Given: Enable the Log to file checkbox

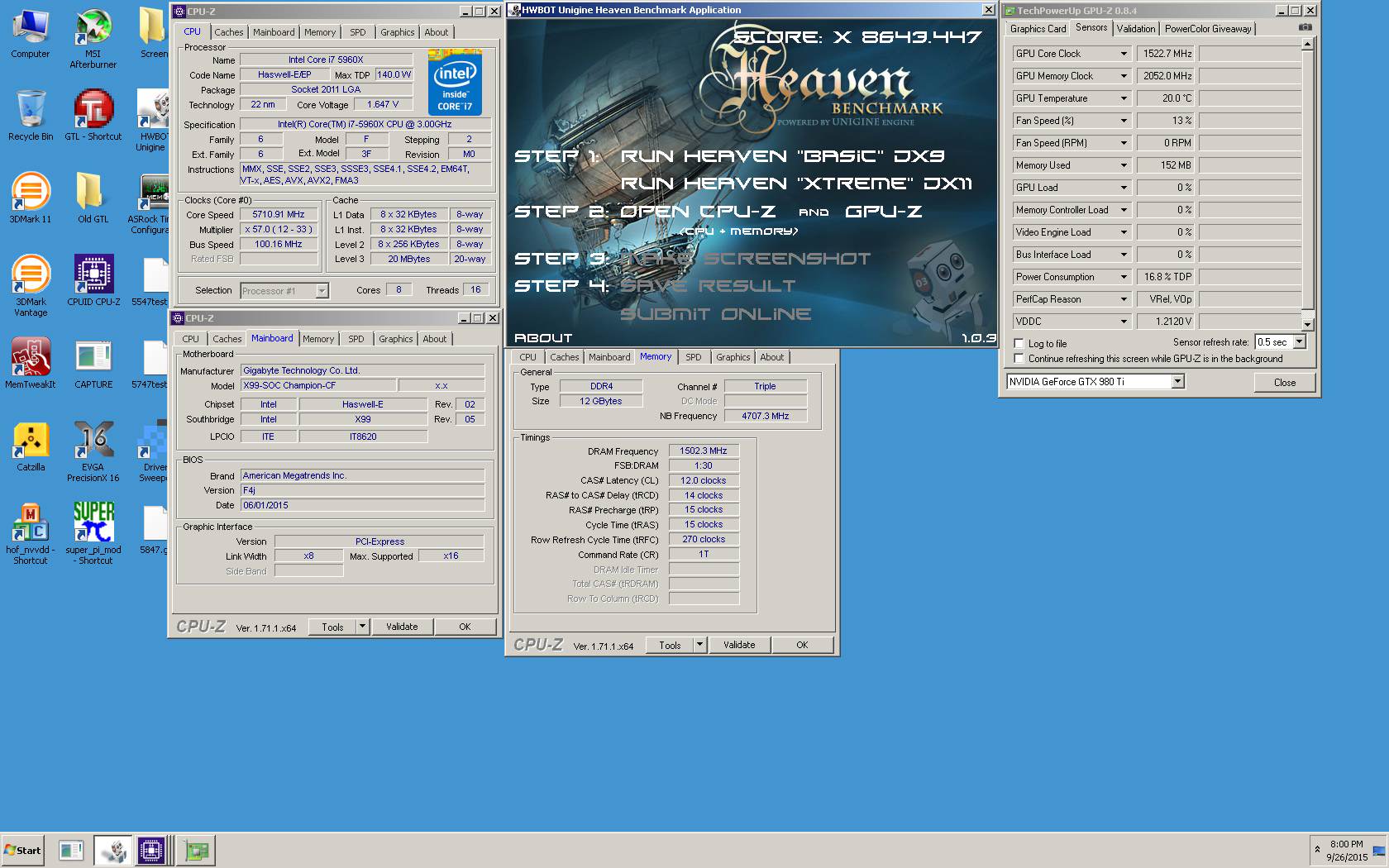Looking at the screenshot, I should coord(1019,343).
